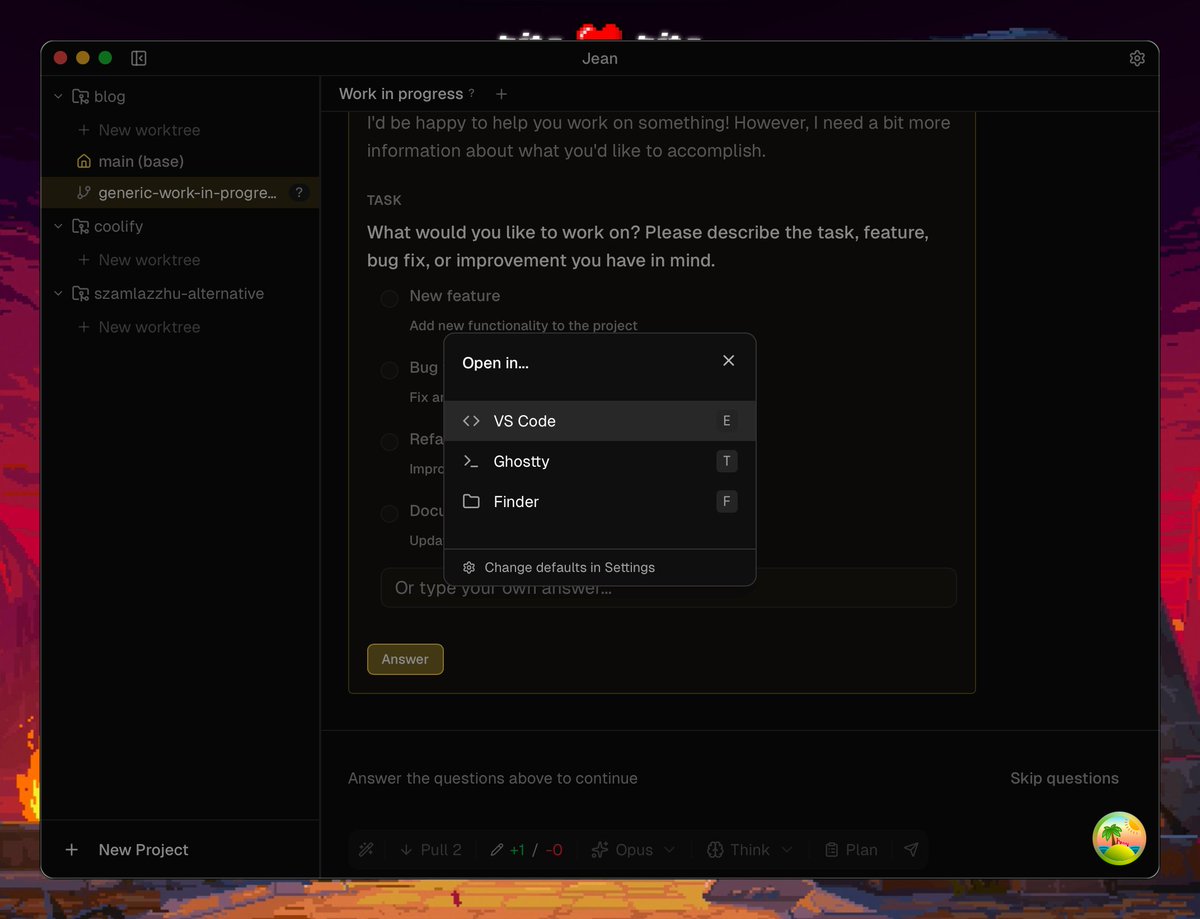This screenshot has height=919, width=1200.
Task: Click the F shortcut badge for Finder
Action: pyautogui.click(x=727, y=501)
